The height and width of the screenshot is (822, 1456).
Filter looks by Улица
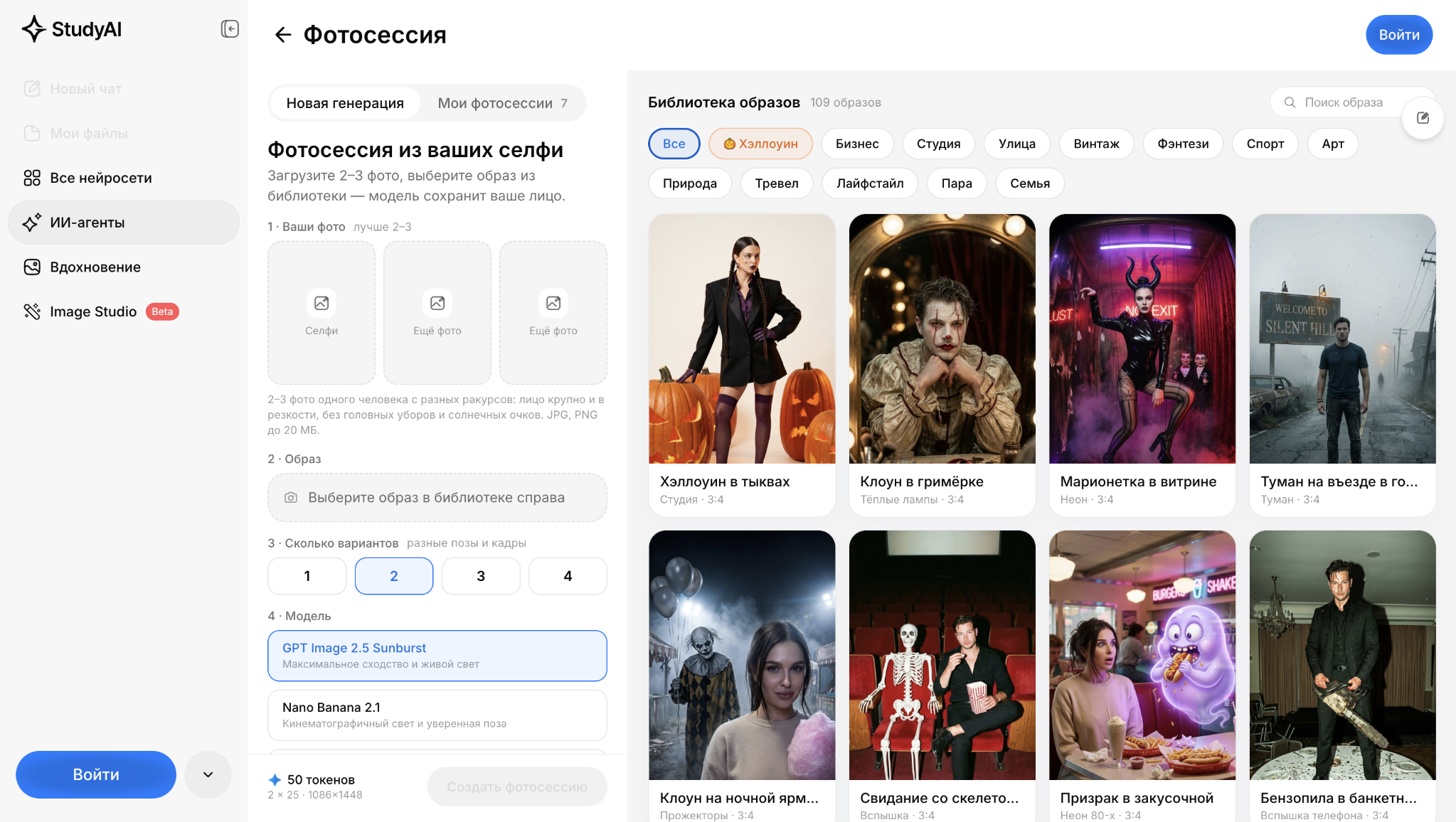[1017, 144]
